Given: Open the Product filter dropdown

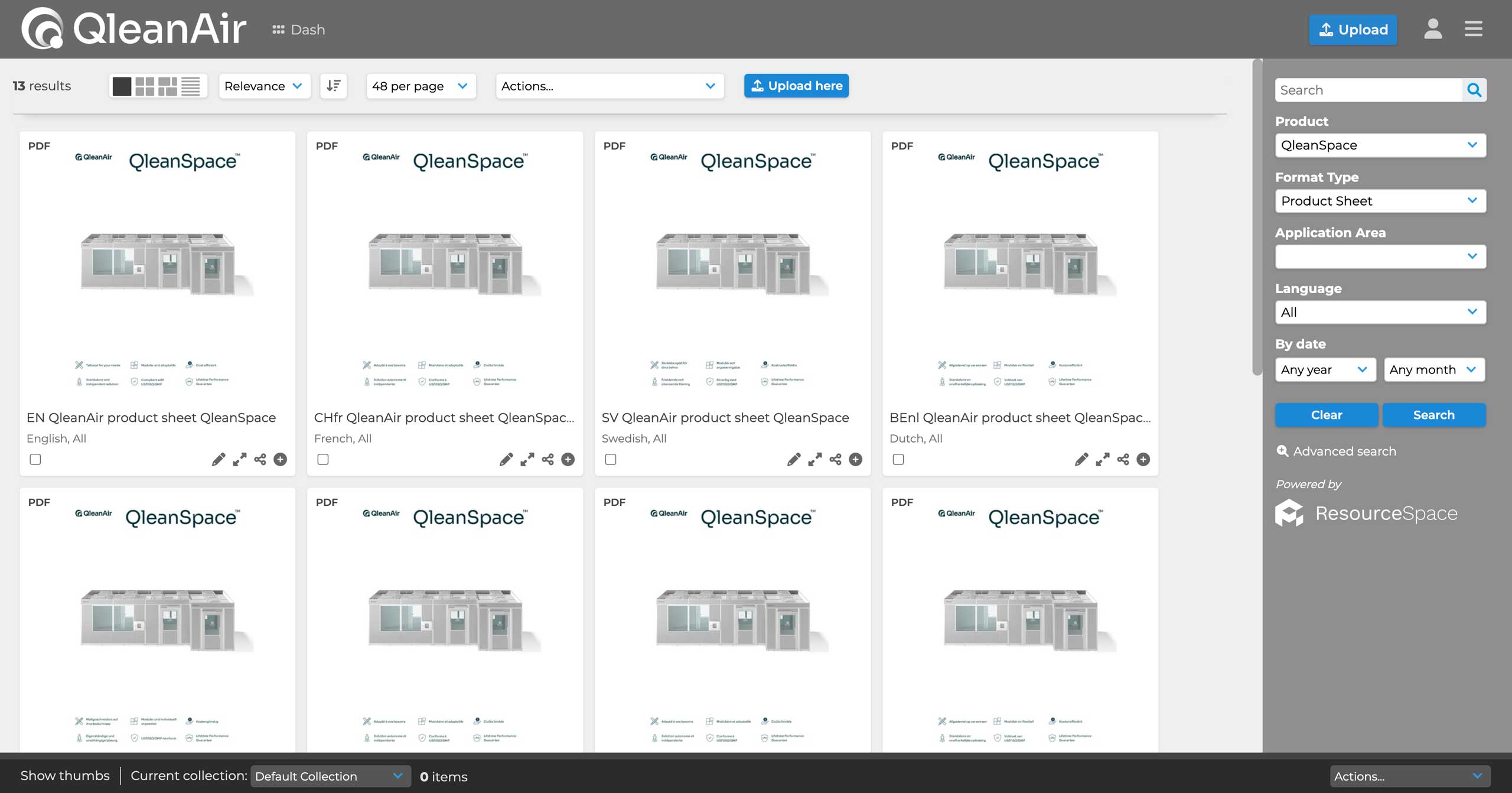Looking at the screenshot, I should click(x=1380, y=145).
